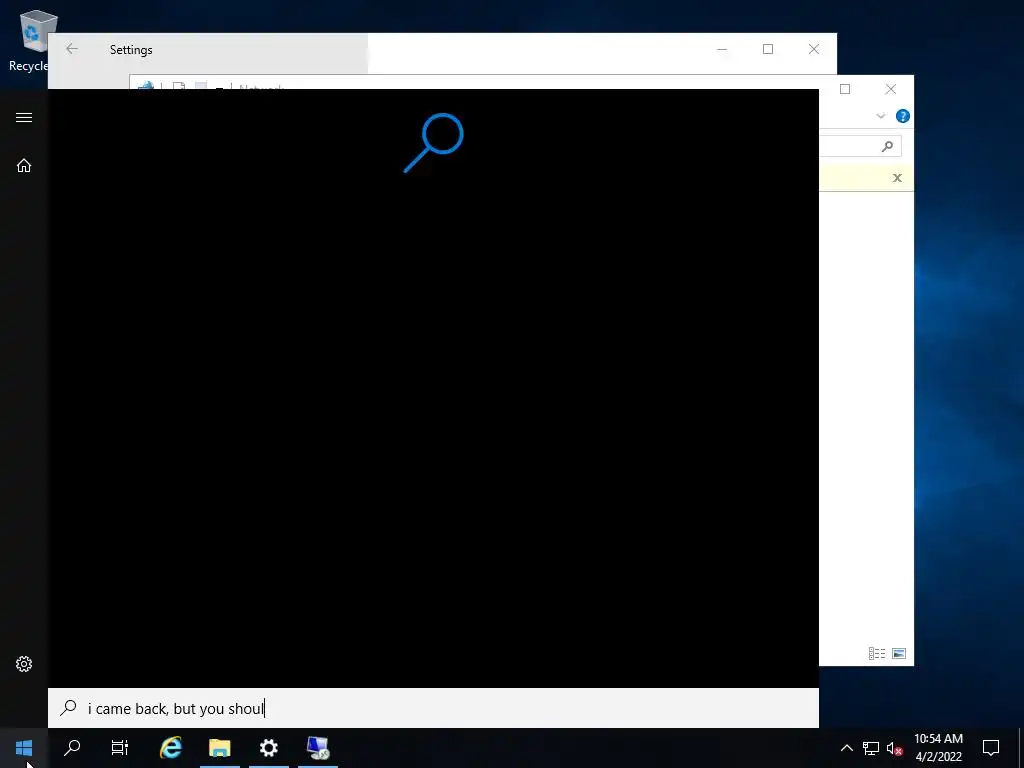1024x768 pixels.
Task: Show help via the blue question mark icon
Action: coord(903,116)
